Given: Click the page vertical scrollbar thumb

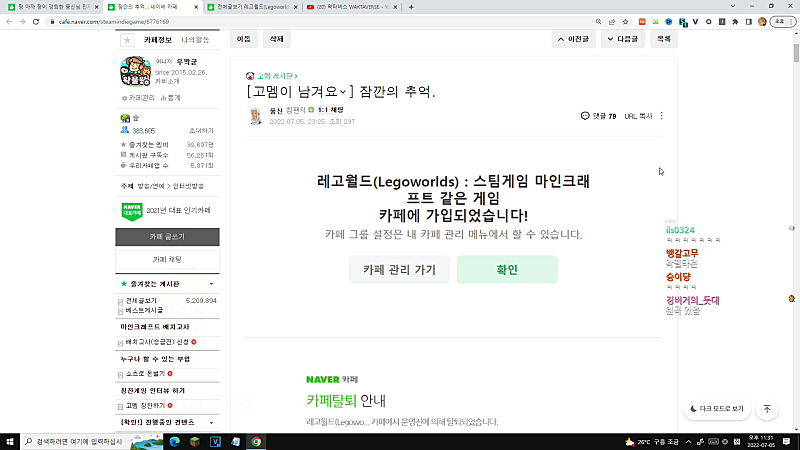Looking at the screenshot, I should 796,53.
